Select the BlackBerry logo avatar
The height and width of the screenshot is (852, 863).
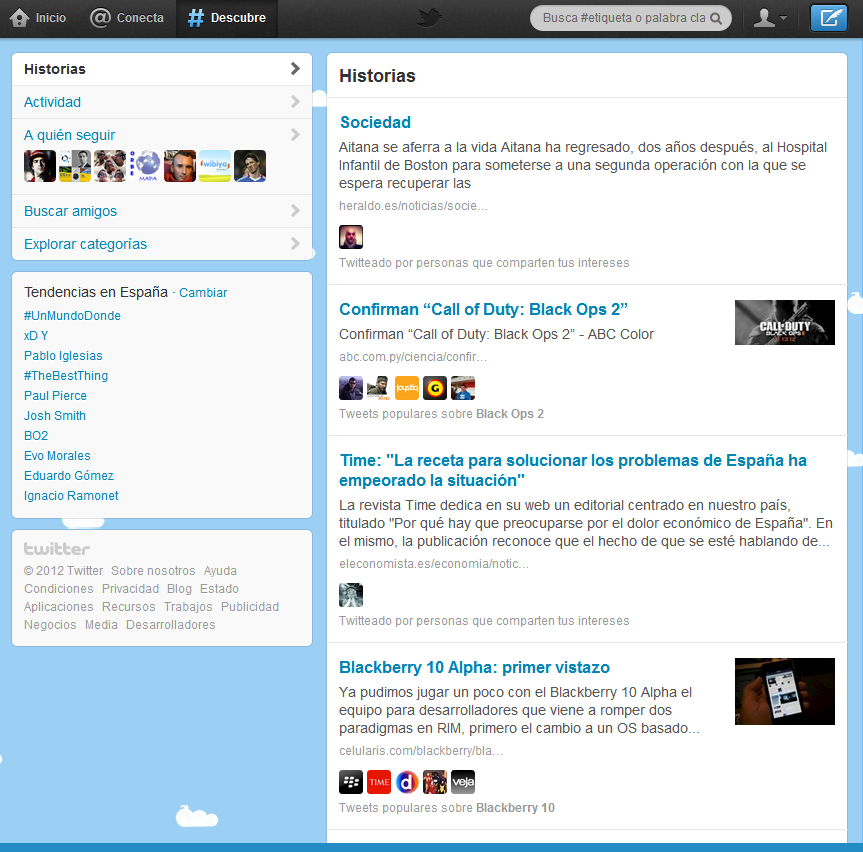click(x=351, y=782)
